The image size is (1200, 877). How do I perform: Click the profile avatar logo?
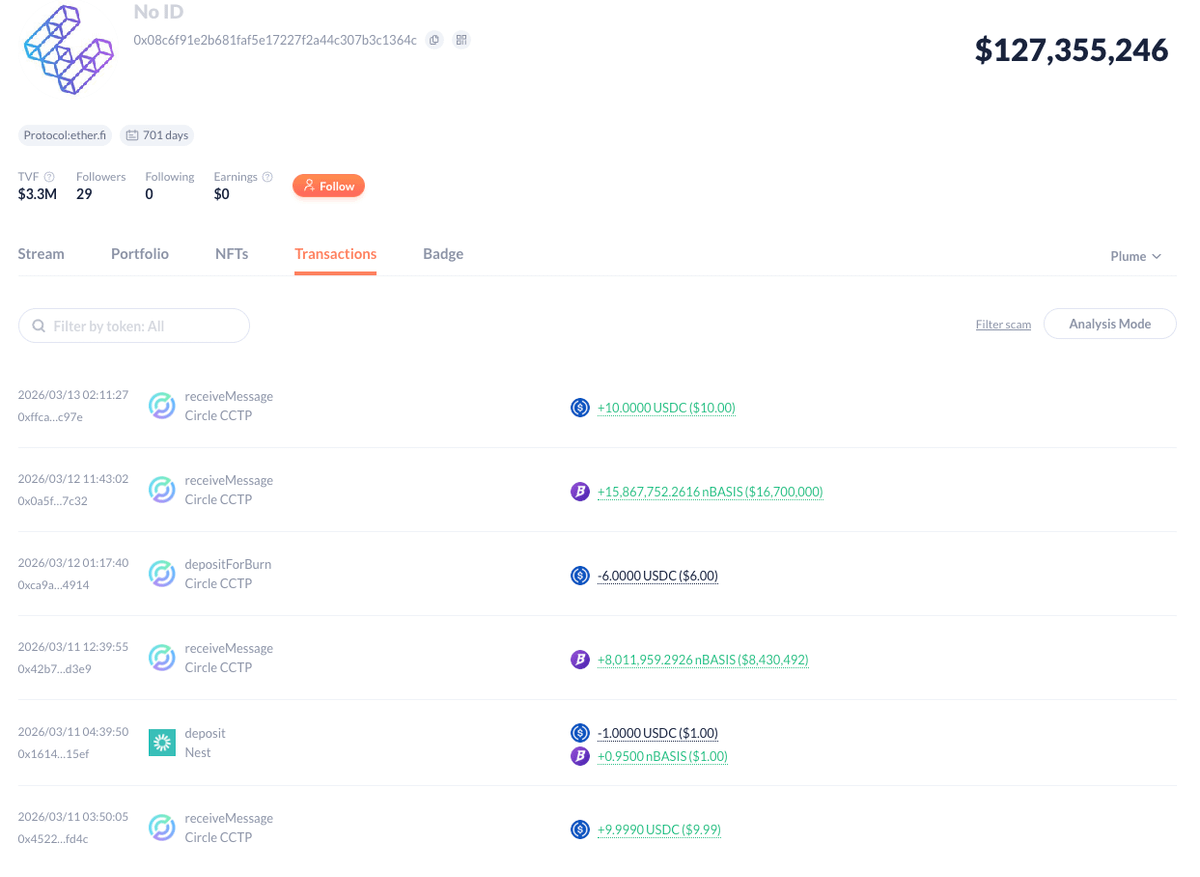tap(68, 50)
